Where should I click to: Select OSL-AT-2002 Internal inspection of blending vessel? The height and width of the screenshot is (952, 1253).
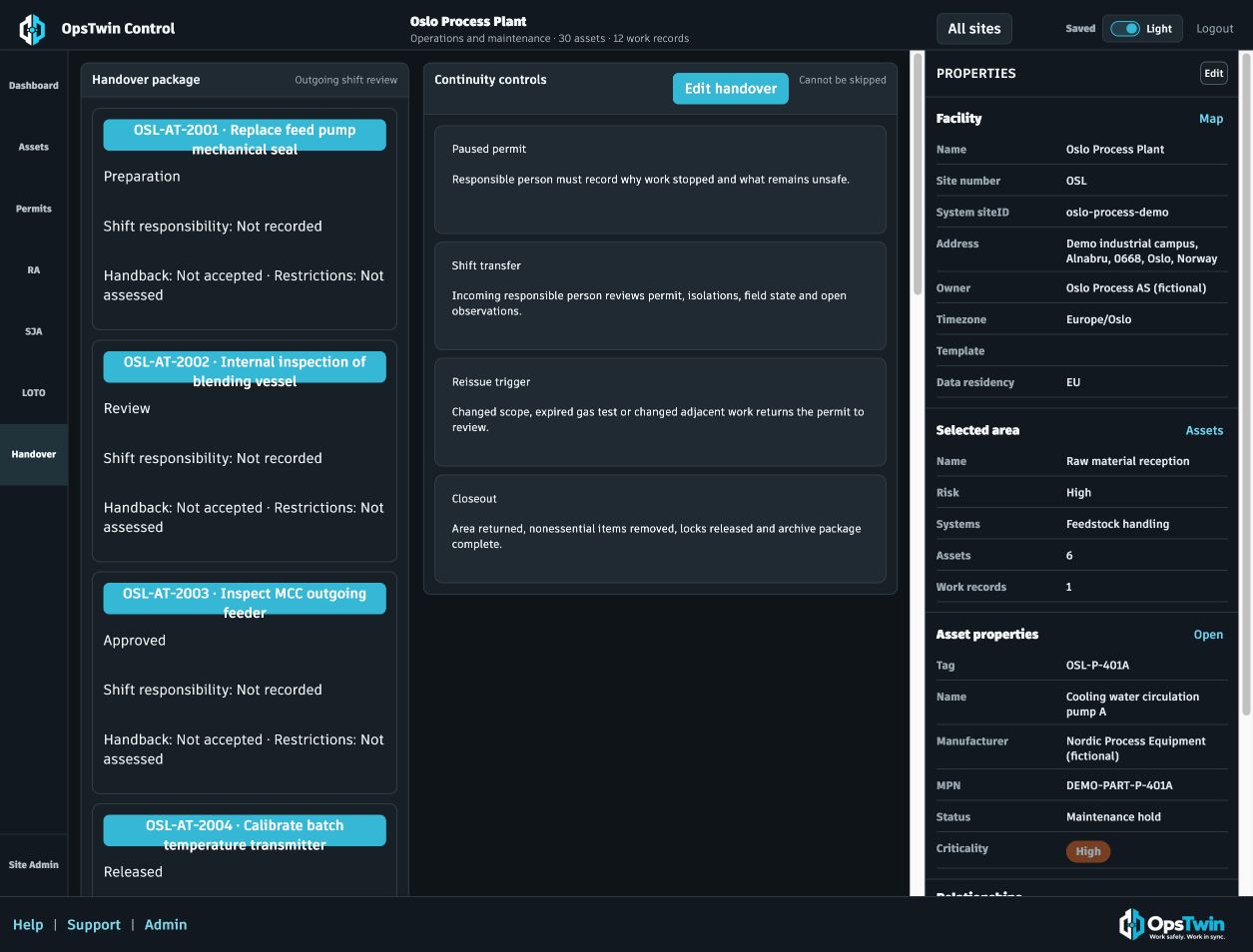[245, 366]
